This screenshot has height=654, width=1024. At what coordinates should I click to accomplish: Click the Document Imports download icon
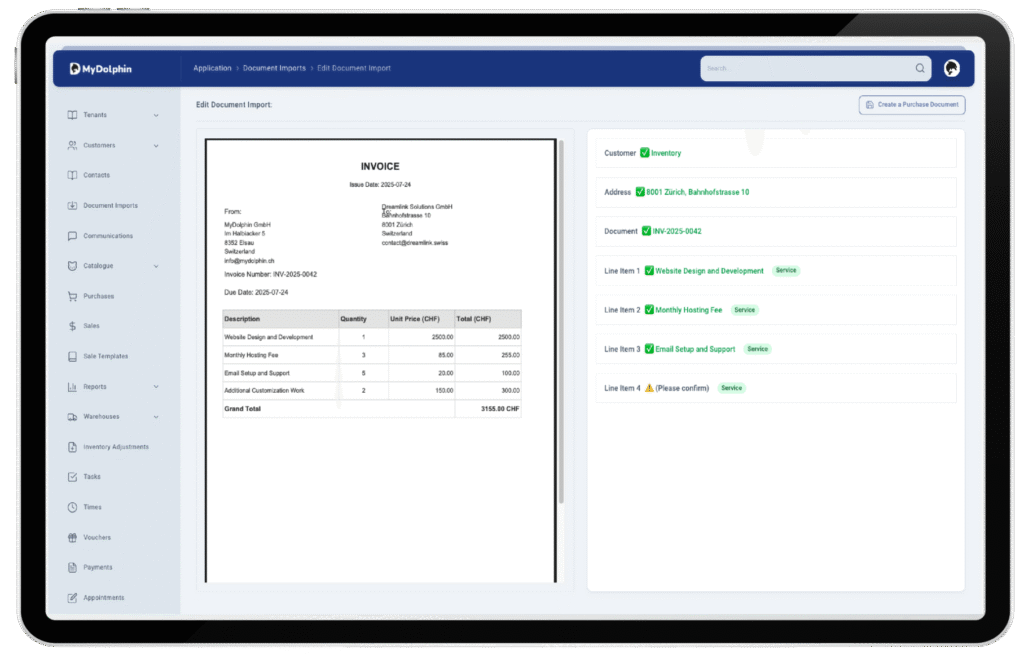[72, 206]
